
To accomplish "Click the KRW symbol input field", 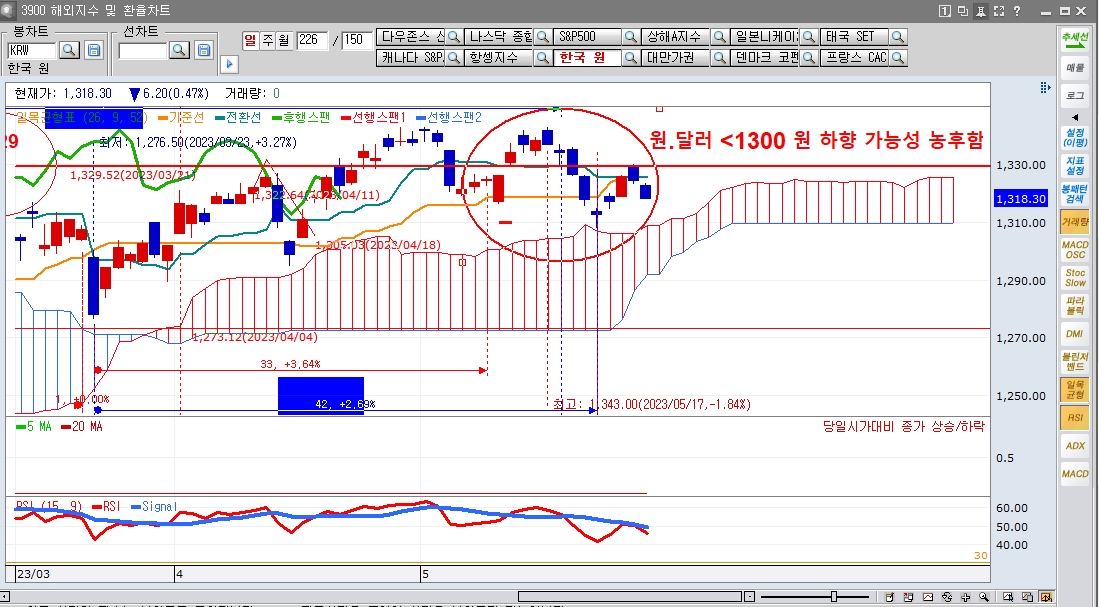I will pyautogui.click(x=31, y=50).
